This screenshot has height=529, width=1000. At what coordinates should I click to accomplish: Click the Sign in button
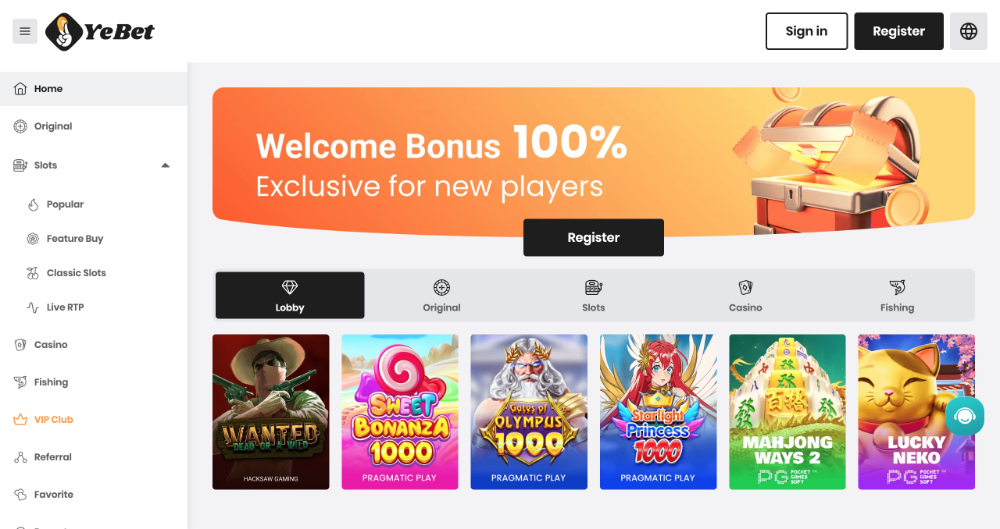pyautogui.click(x=806, y=31)
